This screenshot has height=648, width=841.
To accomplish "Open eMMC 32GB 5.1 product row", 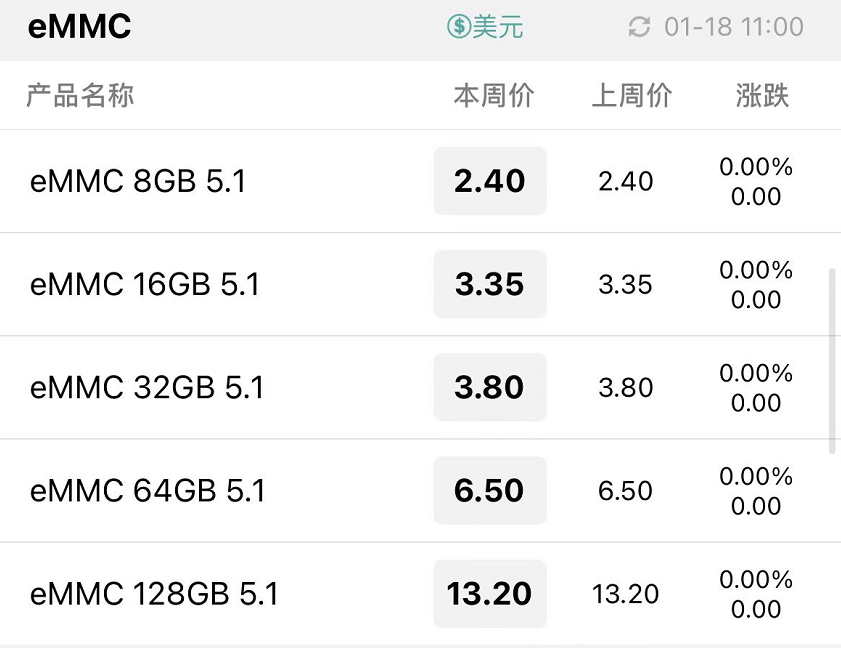I will [420, 387].
